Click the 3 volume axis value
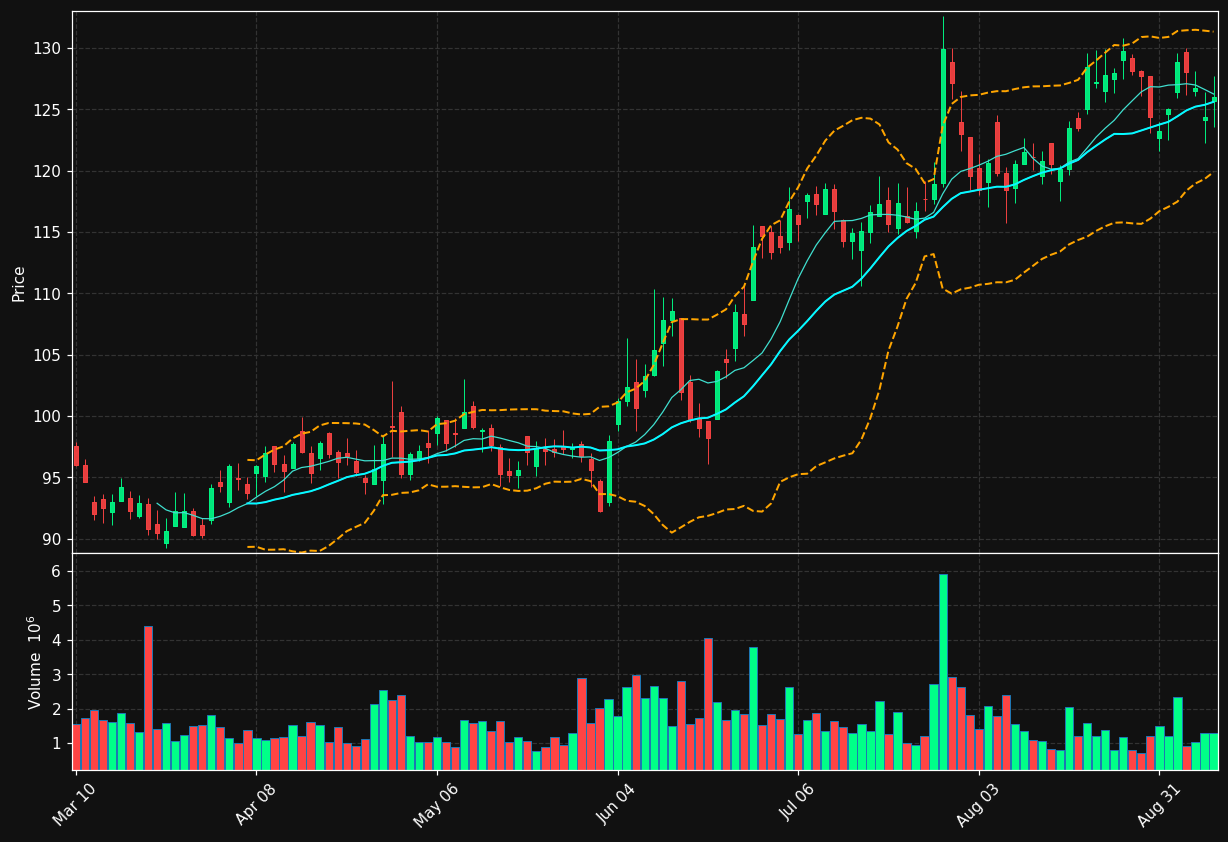This screenshot has width=1228, height=842. pos(56,675)
